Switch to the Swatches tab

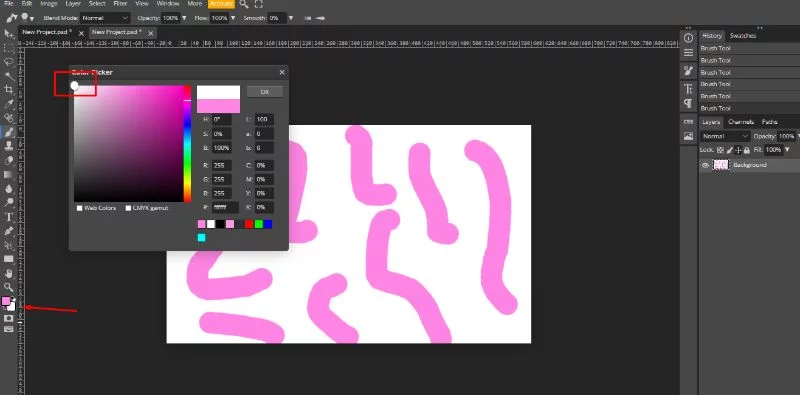[x=742, y=36]
